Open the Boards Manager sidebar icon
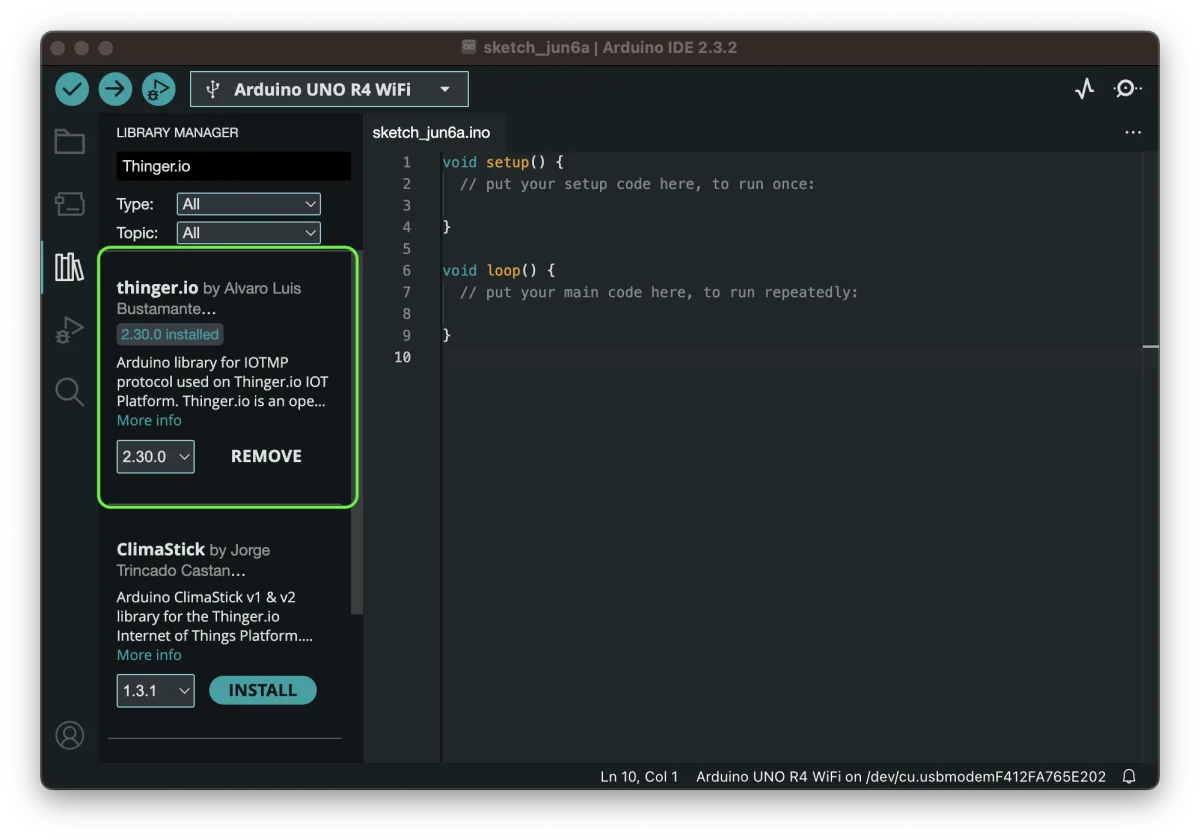The image size is (1200, 840). click(x=69, y=204)
